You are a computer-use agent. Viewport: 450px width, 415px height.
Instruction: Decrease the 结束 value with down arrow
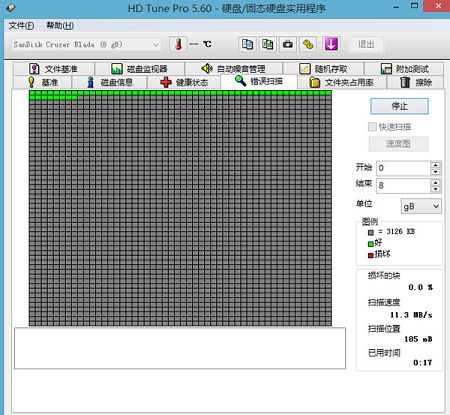[435, 189]
